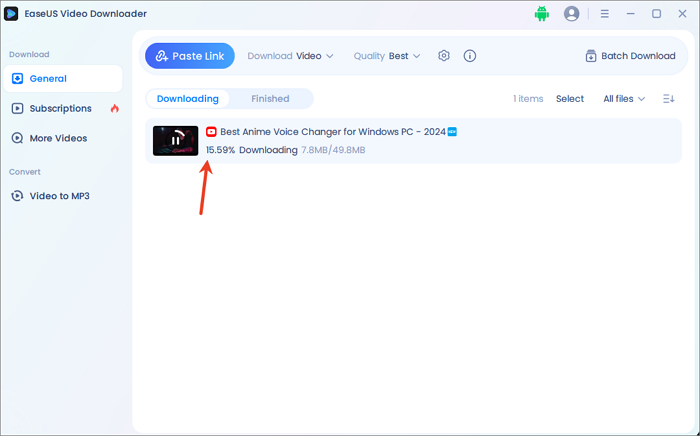Click the Paste Link button

pos(190,56)
